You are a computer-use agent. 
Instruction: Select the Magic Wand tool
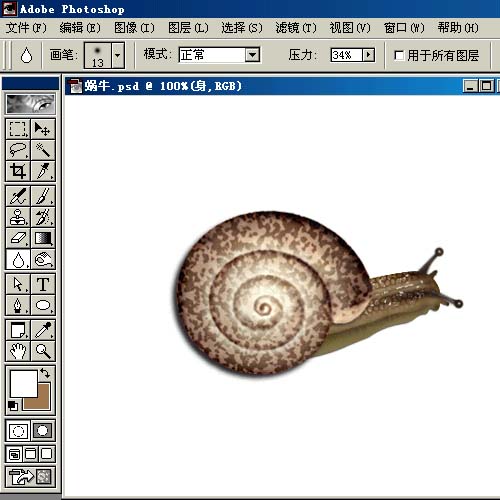pos(43,150)
